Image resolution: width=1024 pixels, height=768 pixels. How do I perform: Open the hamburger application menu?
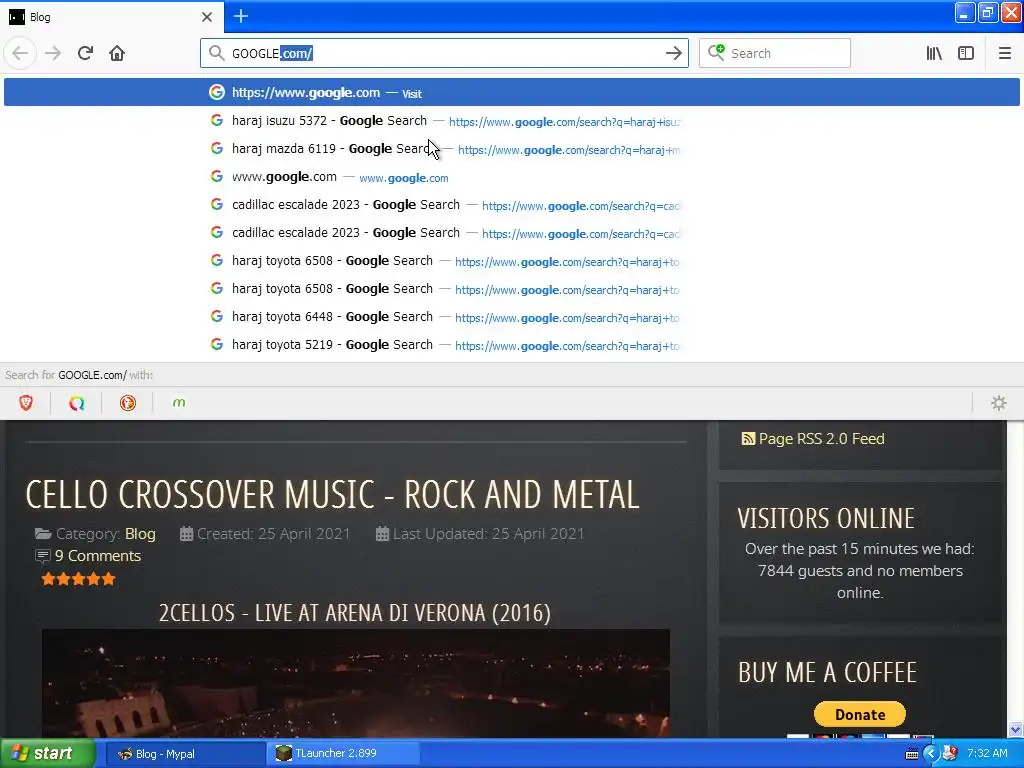click(x=1004, y=53)
